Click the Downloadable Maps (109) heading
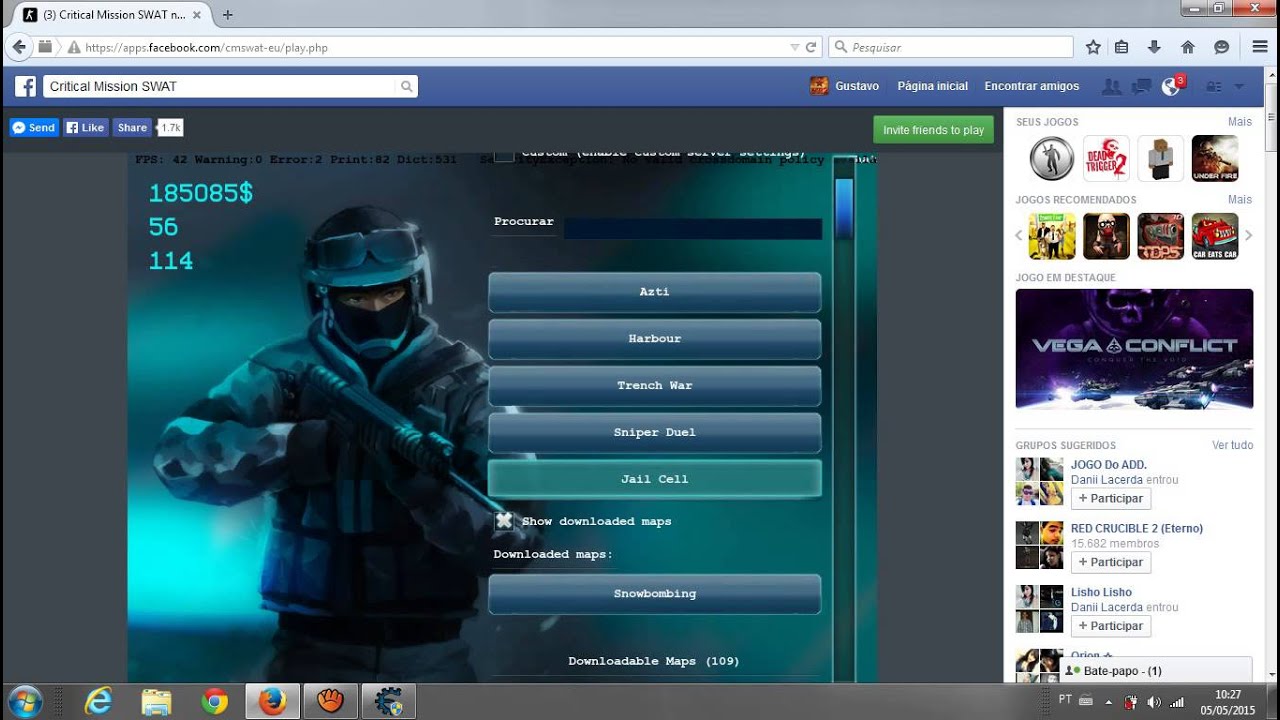1280x720 pixels. 654,661
